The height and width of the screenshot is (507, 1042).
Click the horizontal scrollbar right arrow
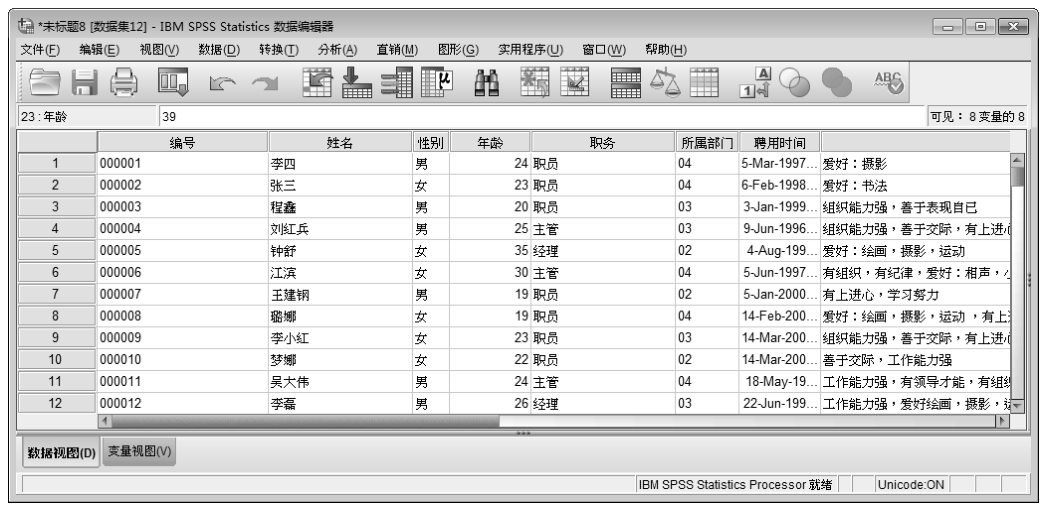[x=1001, y=422]
